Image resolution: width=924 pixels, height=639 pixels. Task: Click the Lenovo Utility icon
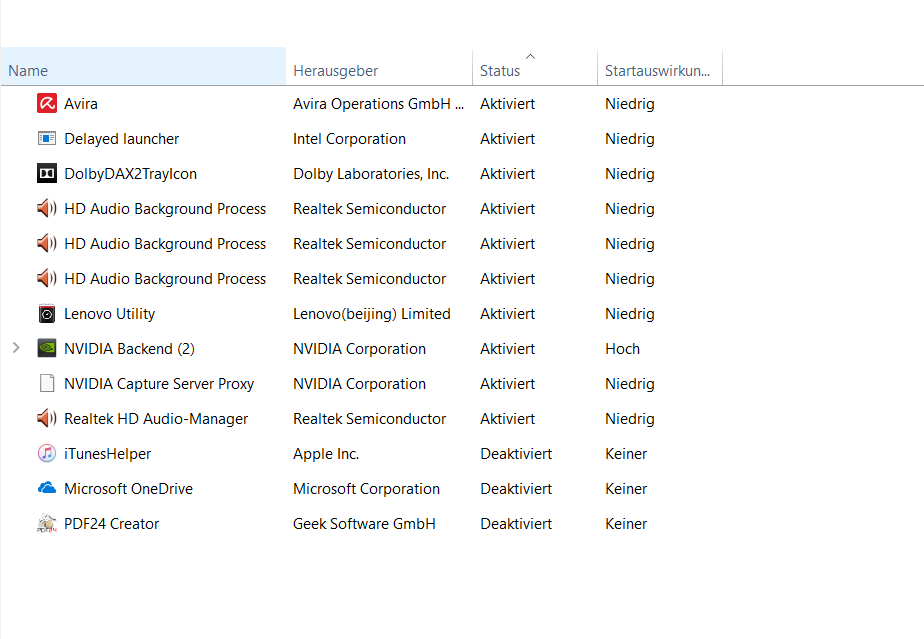(x=47, y=313)
